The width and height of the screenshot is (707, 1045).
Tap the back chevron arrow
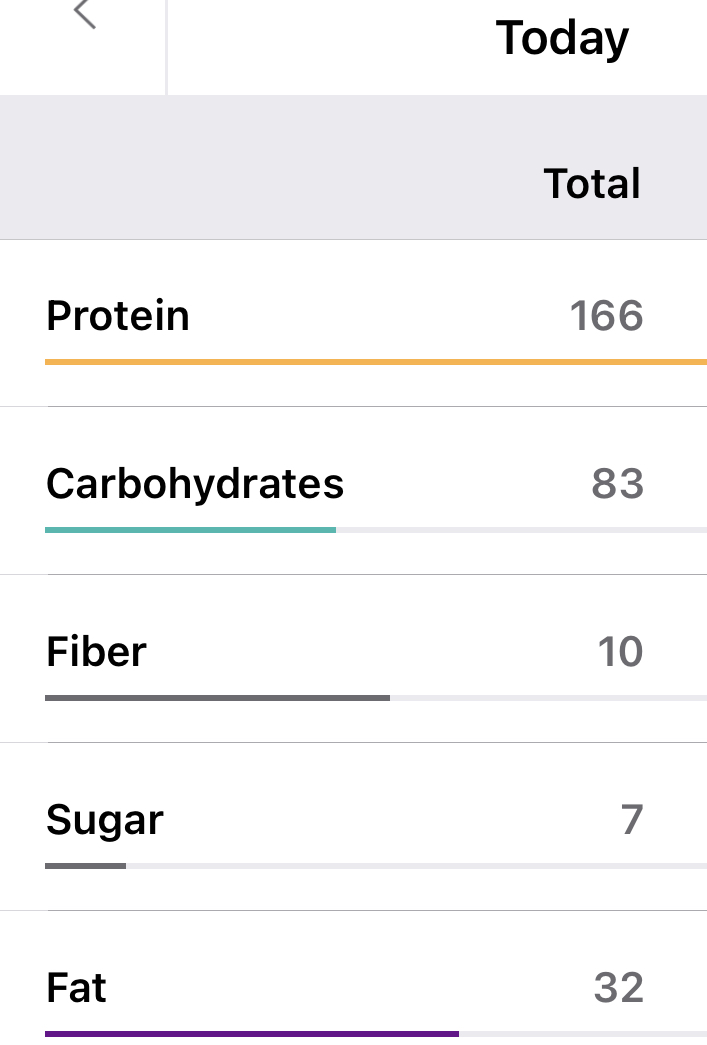pos(85,14)
